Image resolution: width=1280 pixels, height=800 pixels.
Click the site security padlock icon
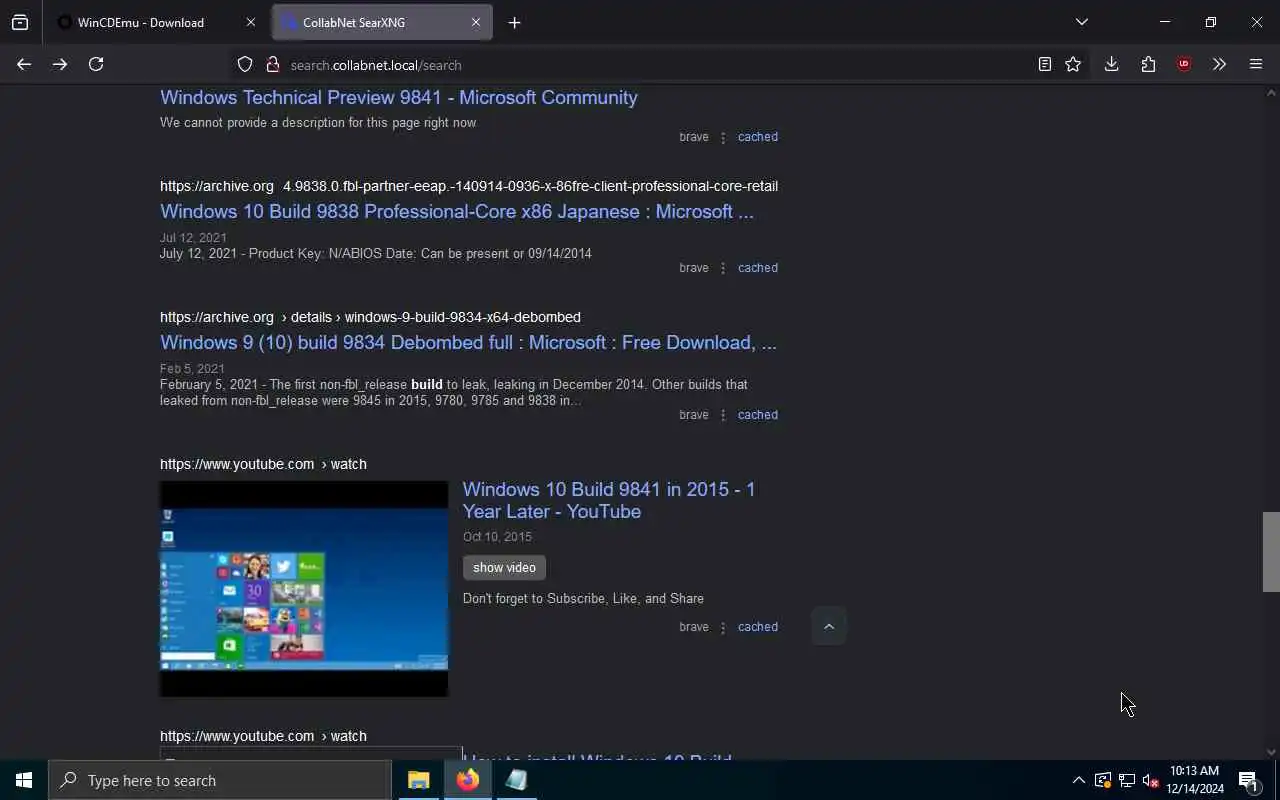click(x=271, y=64)
